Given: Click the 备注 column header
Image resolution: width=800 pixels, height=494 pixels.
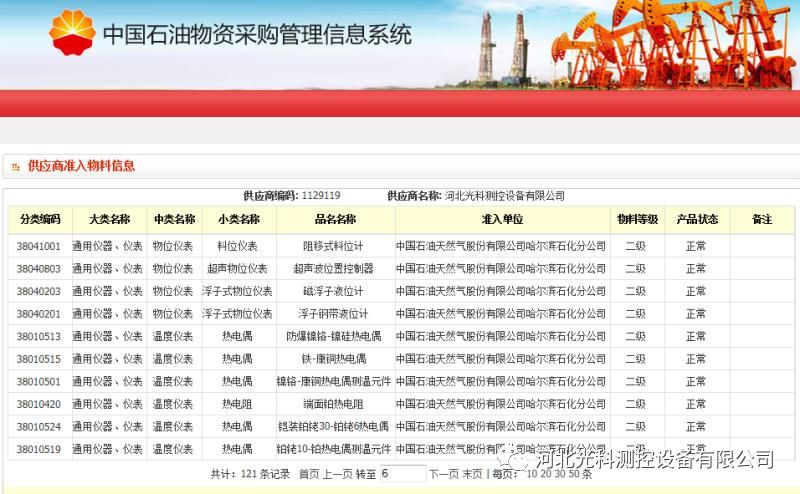Looking at the screenshot, I should point(762,219).
